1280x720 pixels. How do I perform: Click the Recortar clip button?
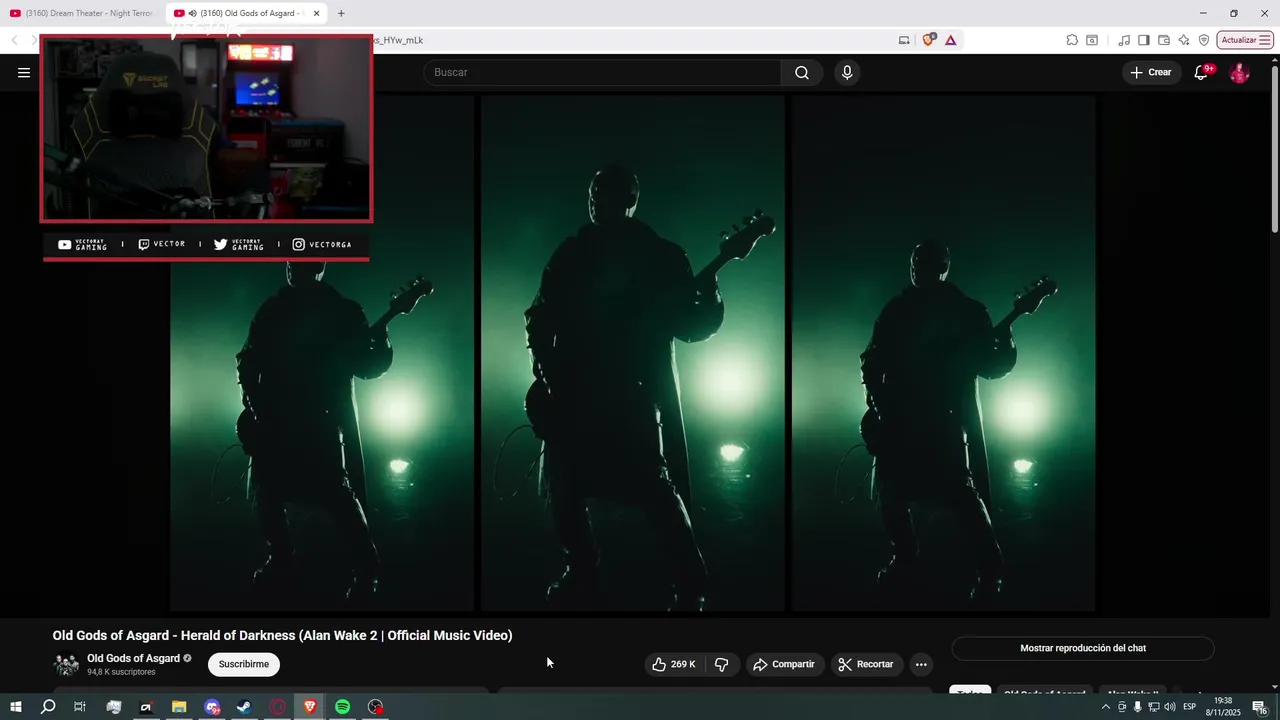click(x=867, y=664)
